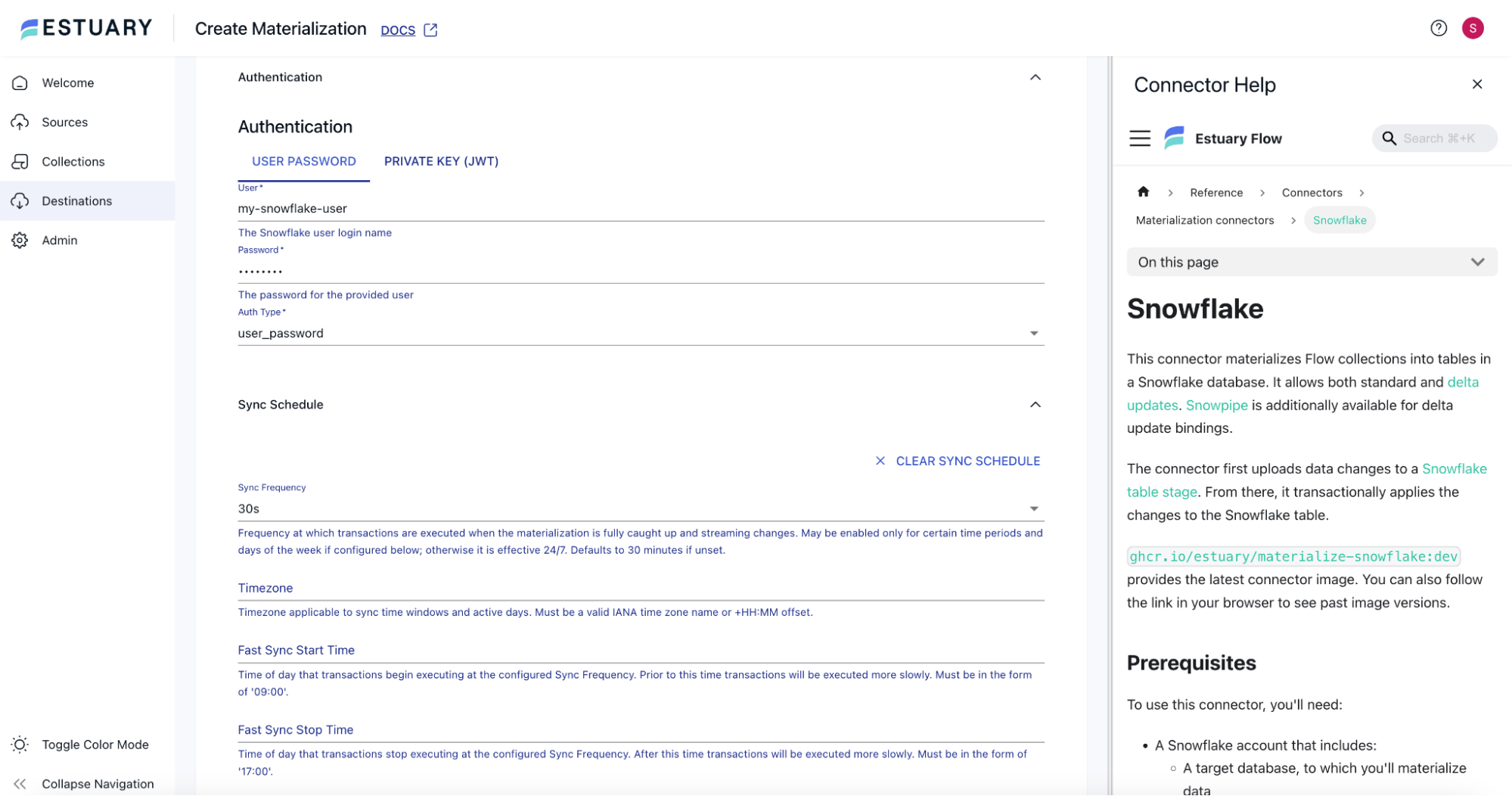Click the Timezone input field
This screenshot has height=796, width=1512.
pyautogui.click(x=641, y=589)
